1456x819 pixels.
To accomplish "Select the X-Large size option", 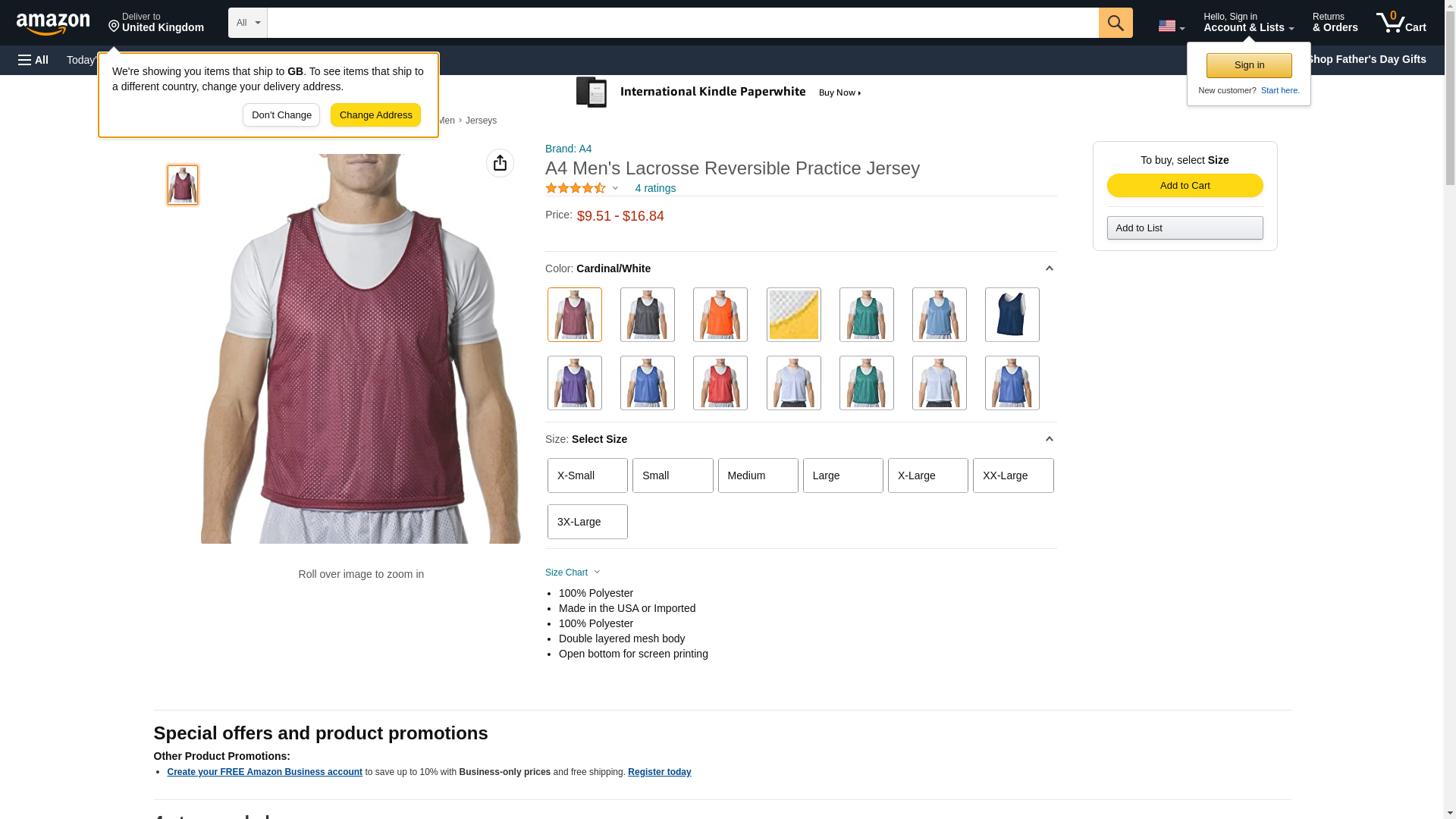I will click(927, 475).
